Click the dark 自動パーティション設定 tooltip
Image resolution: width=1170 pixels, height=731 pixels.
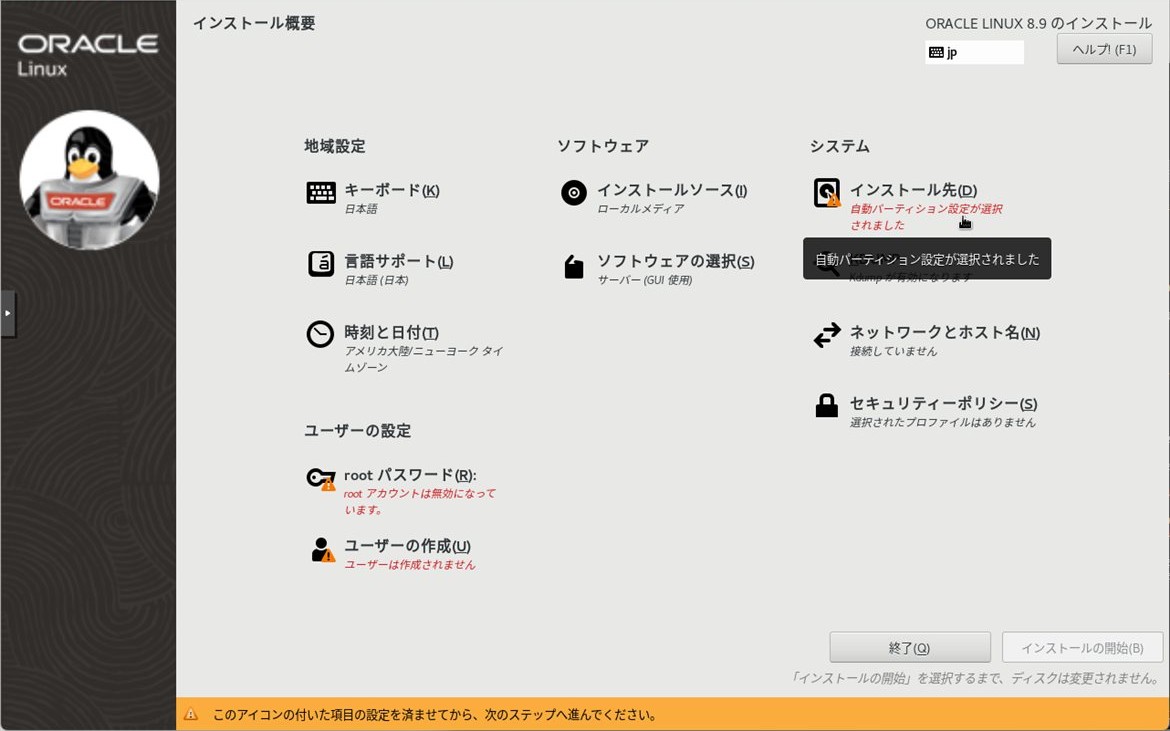coord(927,259)
